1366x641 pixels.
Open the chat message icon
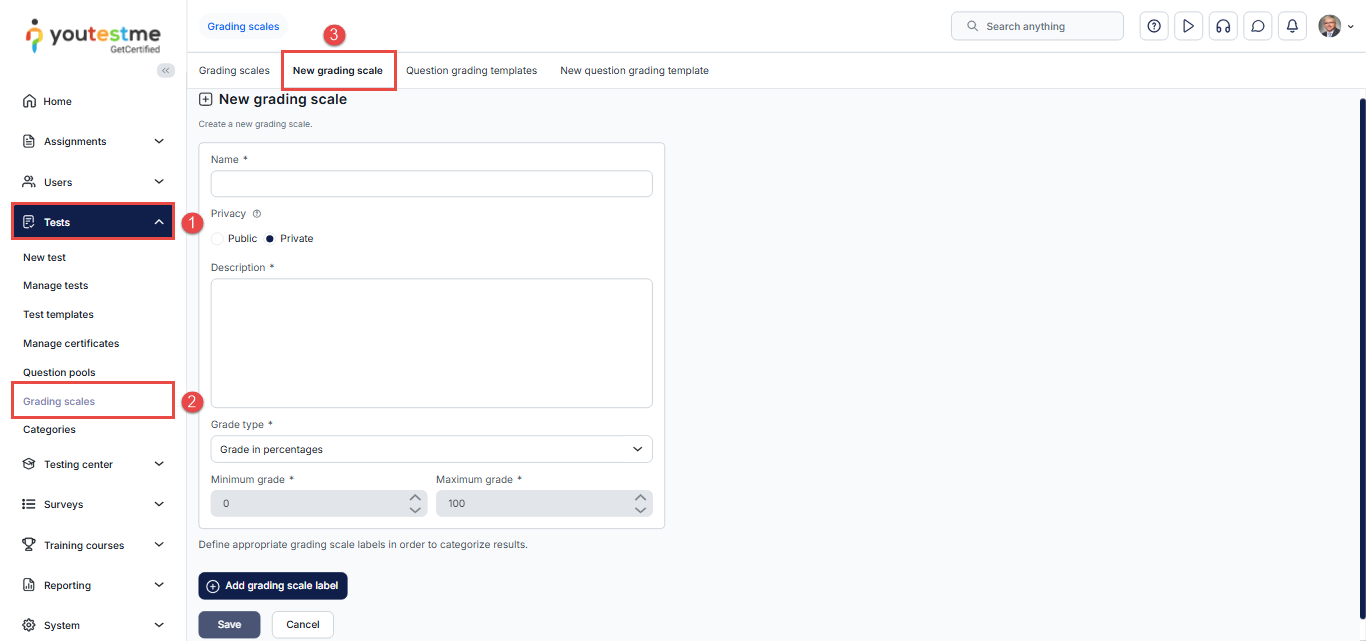coord(1257,26)
